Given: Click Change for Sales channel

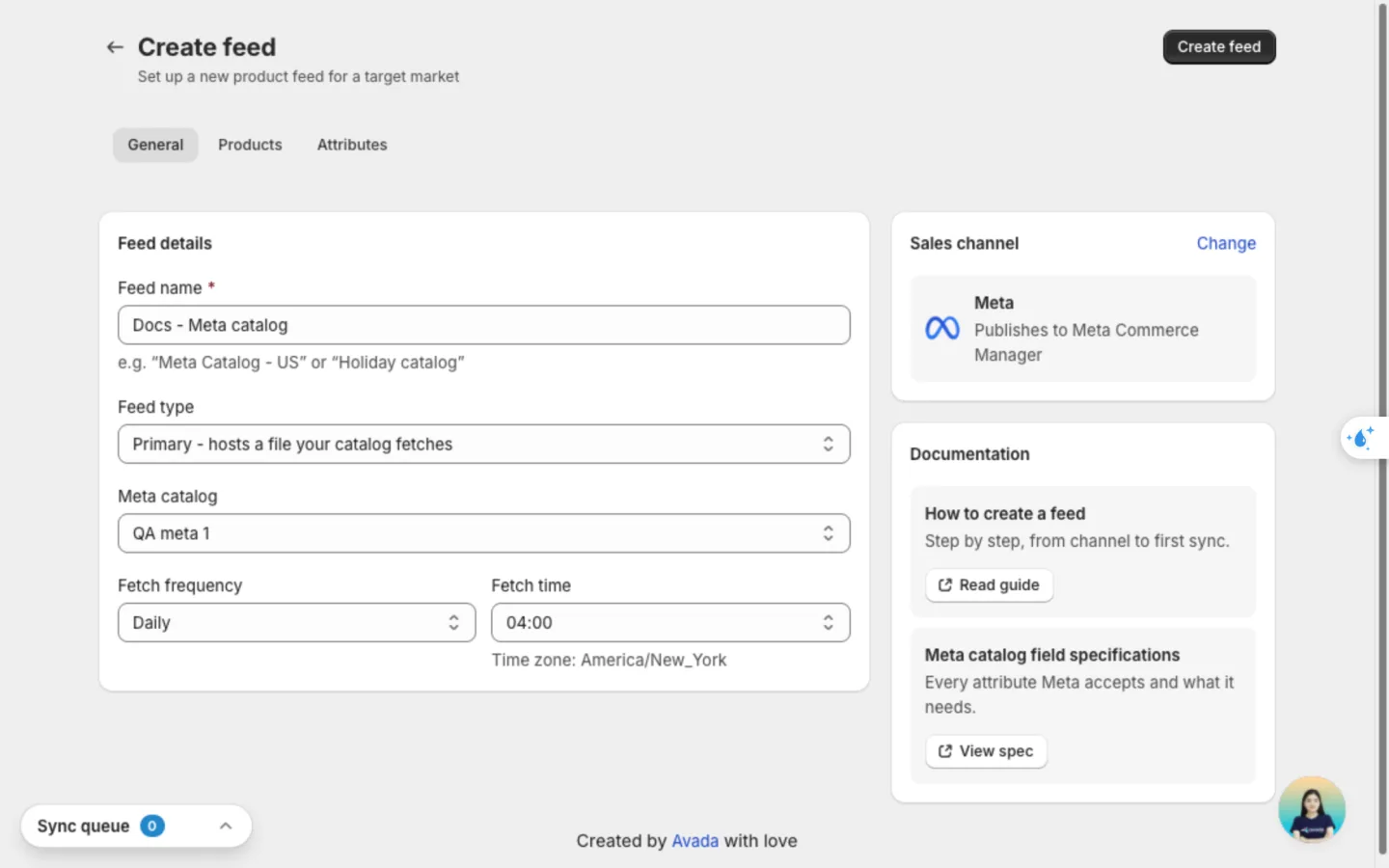Looking at the screenshot, I should (x=1226, y=244).
